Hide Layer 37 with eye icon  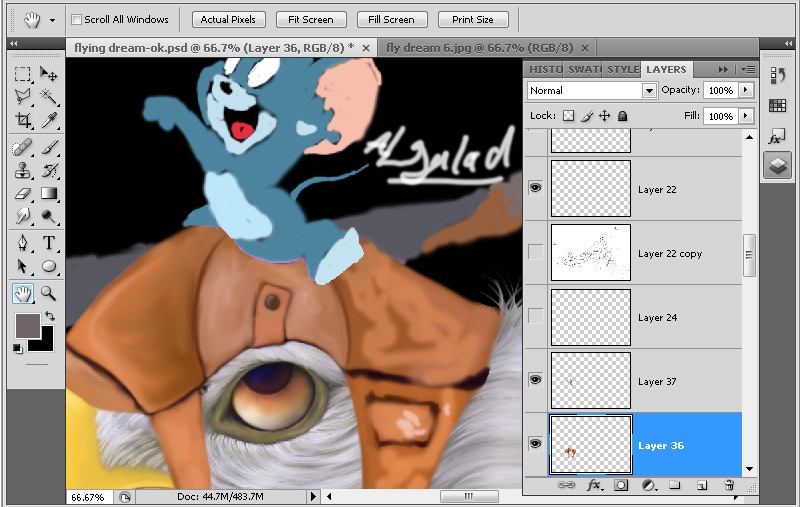535,380
